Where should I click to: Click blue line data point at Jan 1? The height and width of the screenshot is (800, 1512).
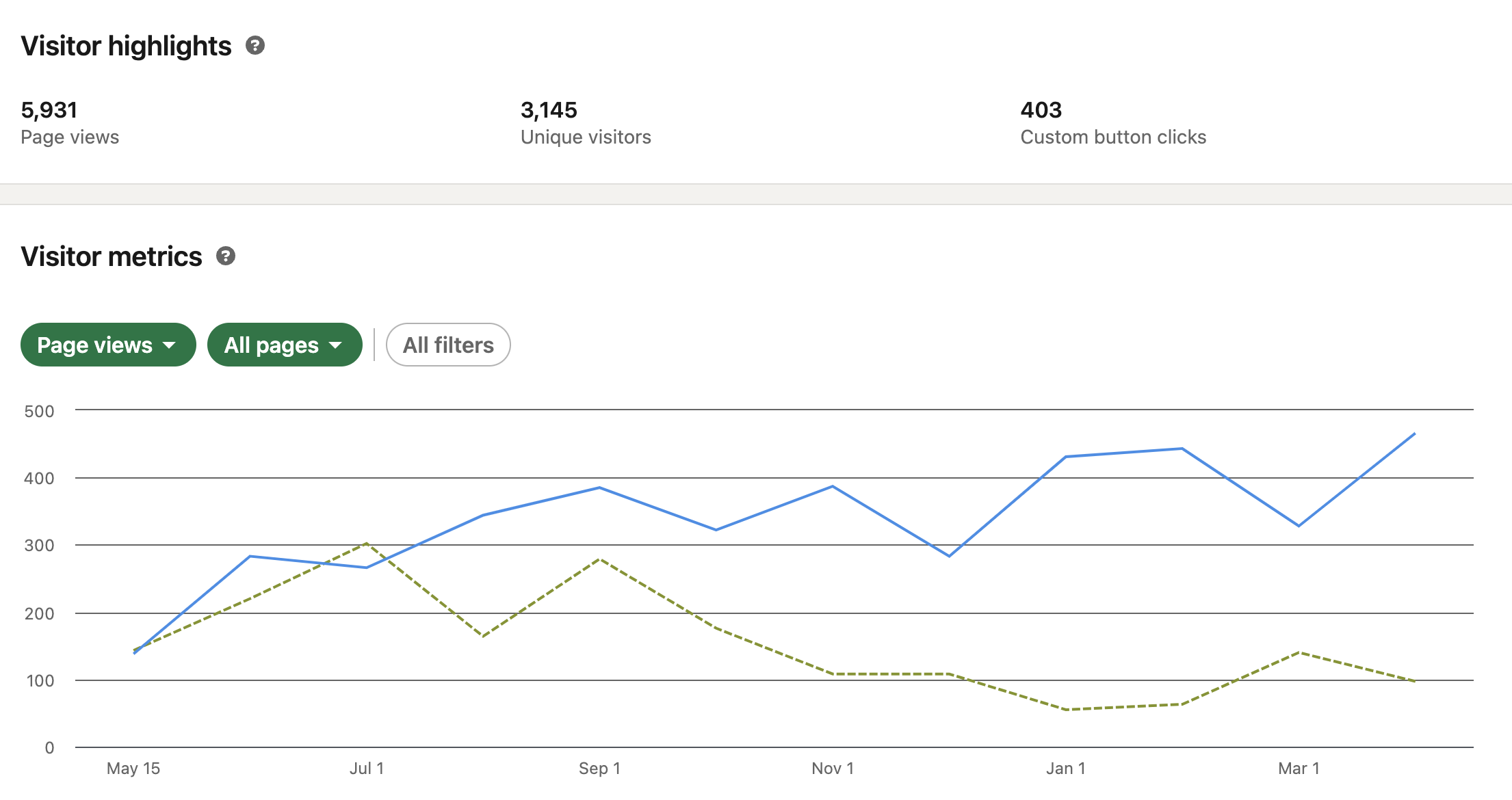point(1066,457)
